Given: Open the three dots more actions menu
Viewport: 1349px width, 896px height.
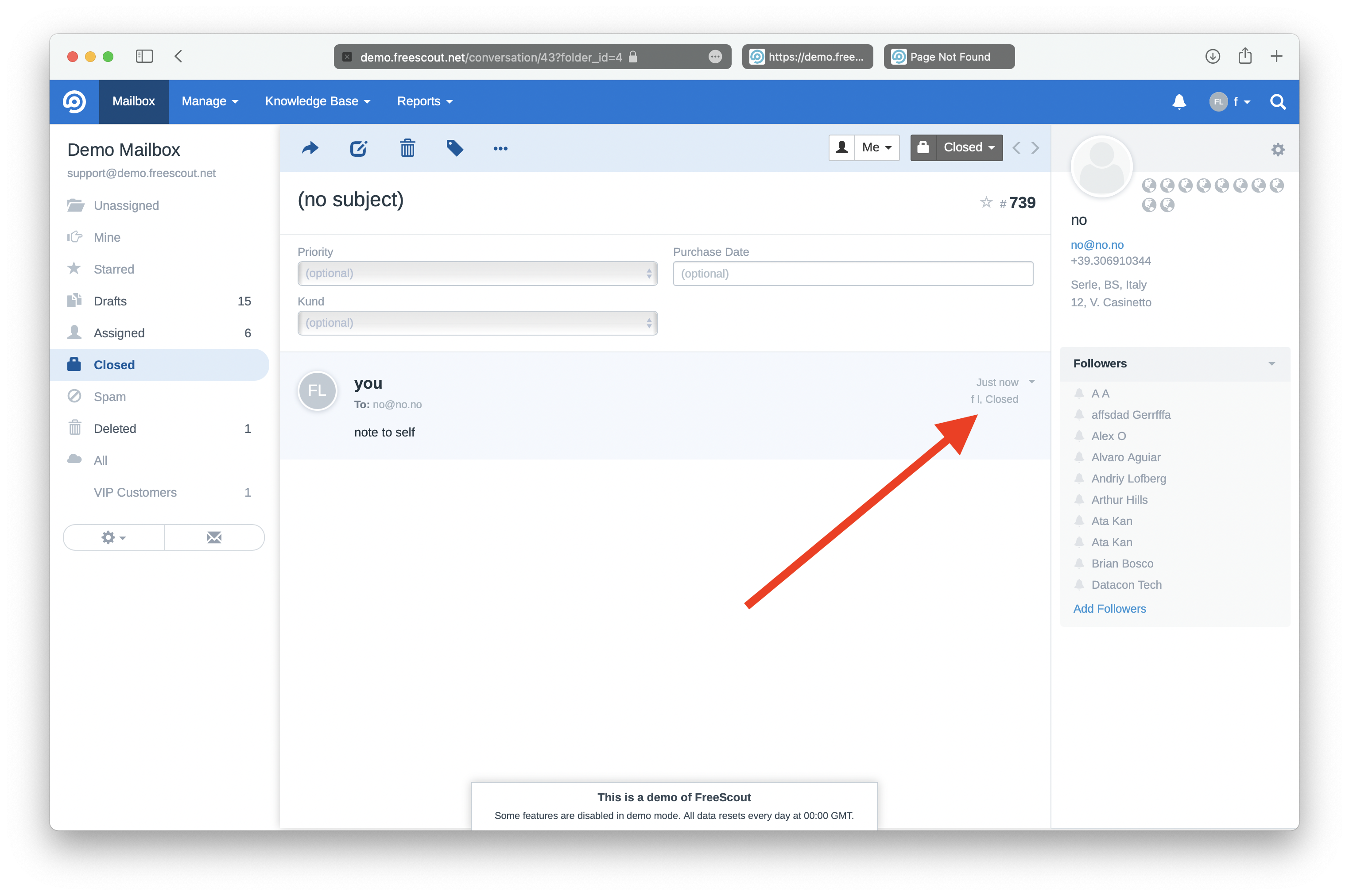Looking at the screenshot, I should point(500,149).
